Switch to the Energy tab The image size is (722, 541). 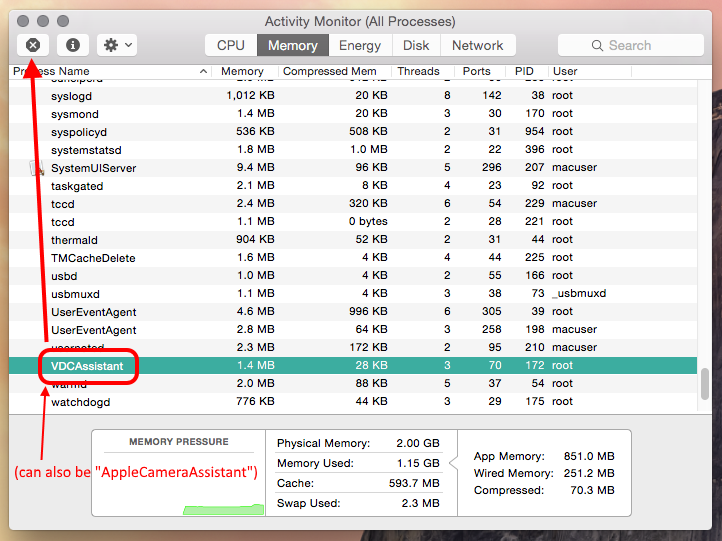359,45
